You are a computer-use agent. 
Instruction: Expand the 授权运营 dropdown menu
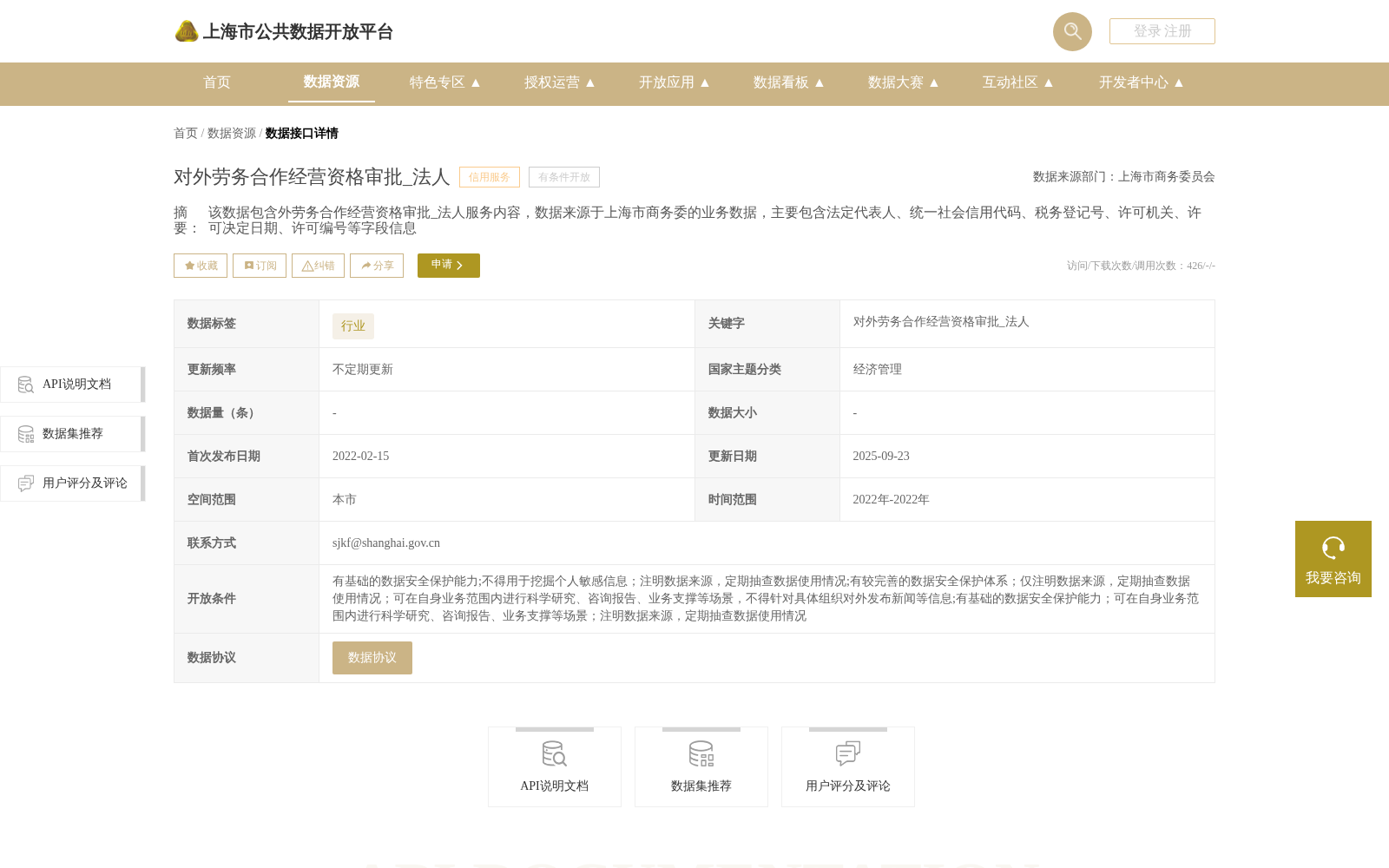pos(560,82)
